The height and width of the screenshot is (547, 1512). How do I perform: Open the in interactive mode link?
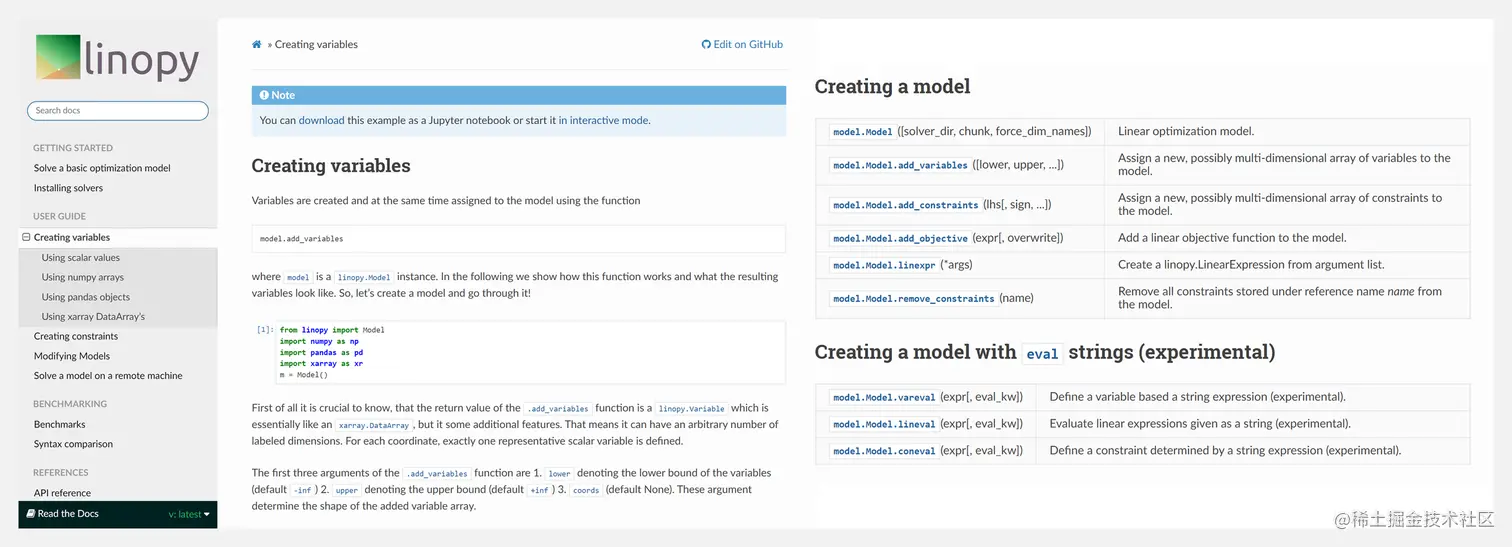coord(603,121)
